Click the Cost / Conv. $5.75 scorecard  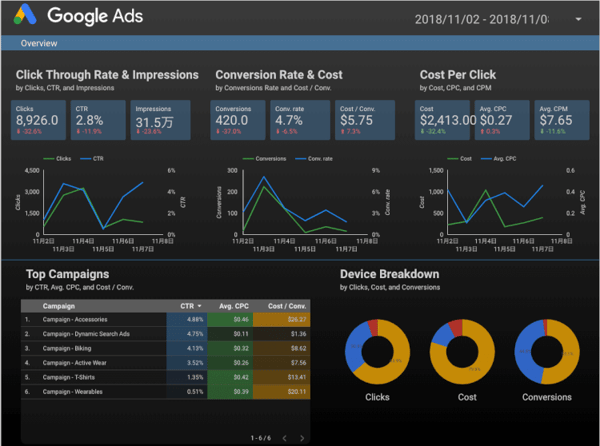[365, 120]
